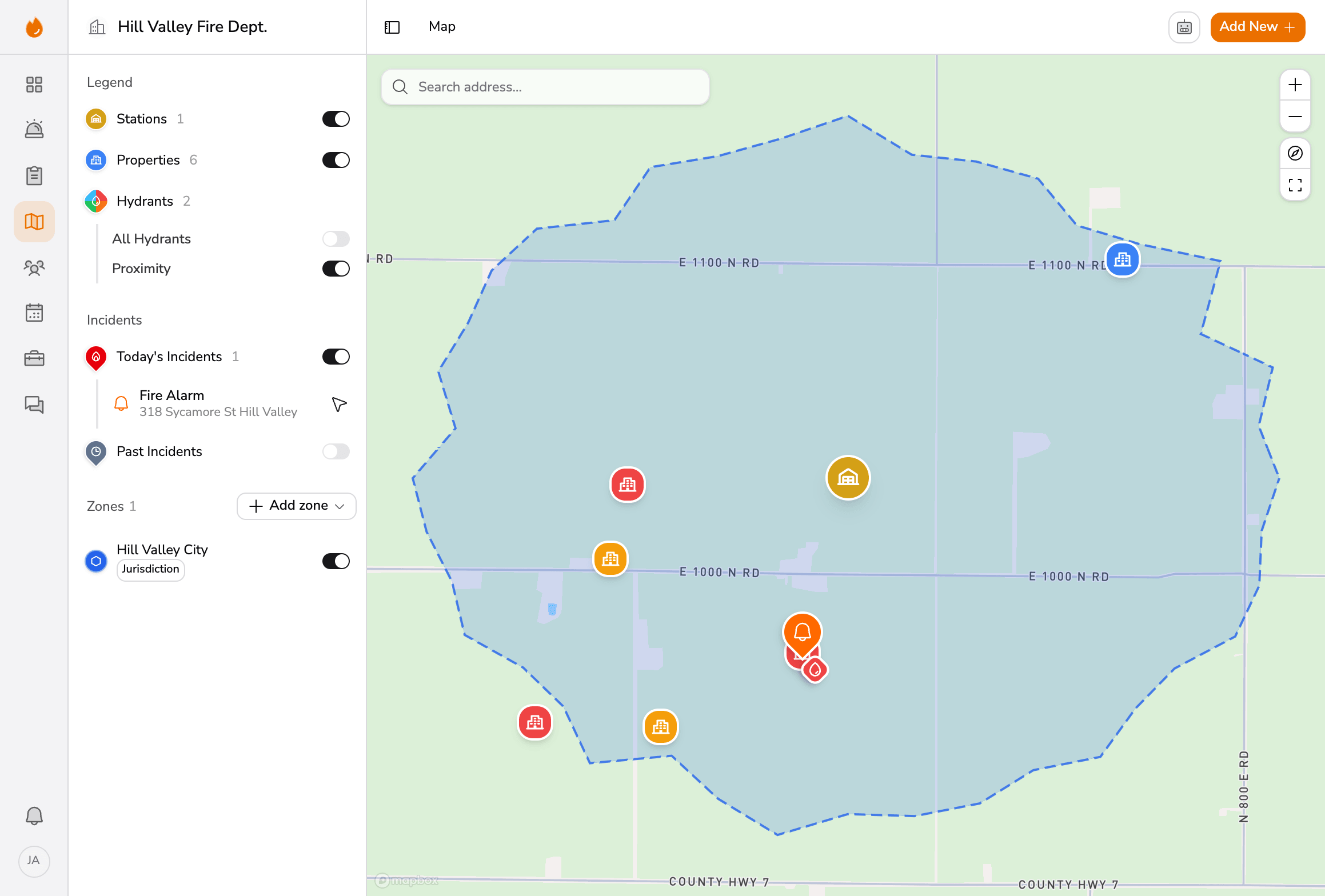1325x896 pixels.
Task: Reset map compass orientation
Action: pyautogui.click(x=1295, y=153)
